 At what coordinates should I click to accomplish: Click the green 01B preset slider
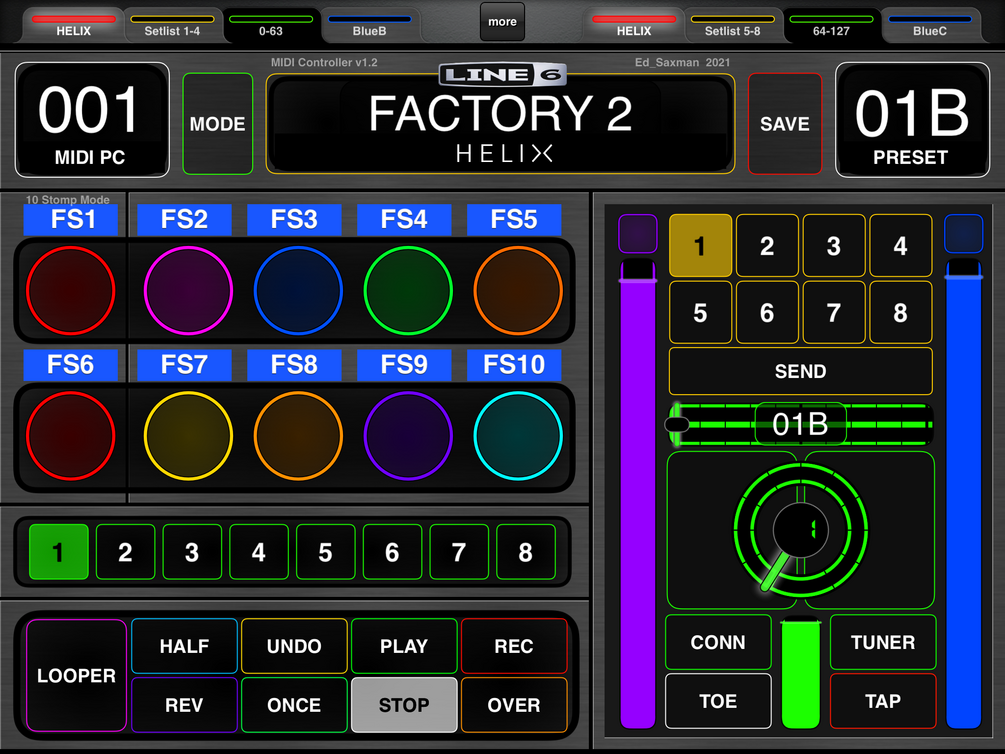[x=801, y=424]
